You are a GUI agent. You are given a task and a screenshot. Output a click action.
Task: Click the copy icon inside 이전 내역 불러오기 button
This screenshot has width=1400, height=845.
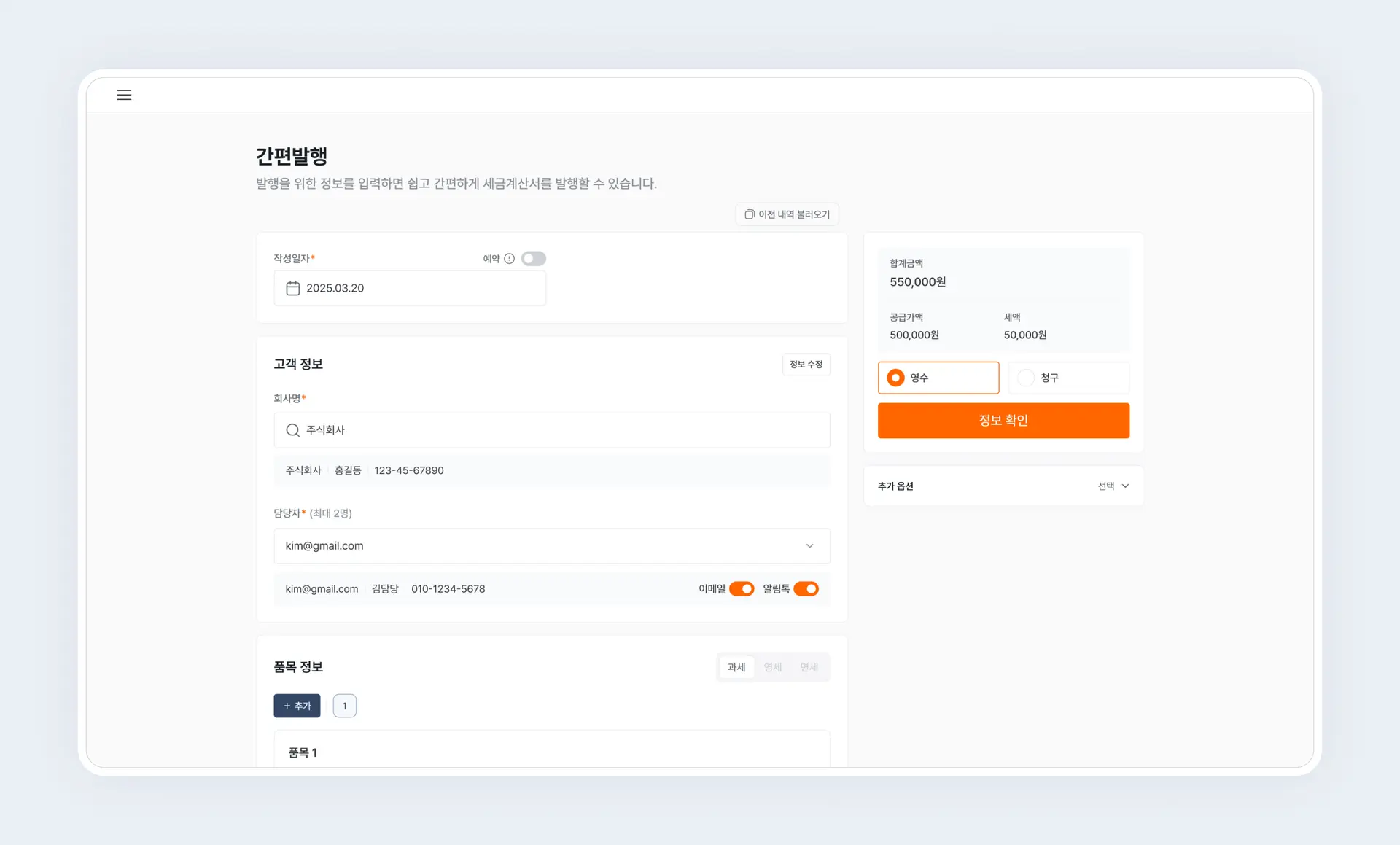(749, 214)
